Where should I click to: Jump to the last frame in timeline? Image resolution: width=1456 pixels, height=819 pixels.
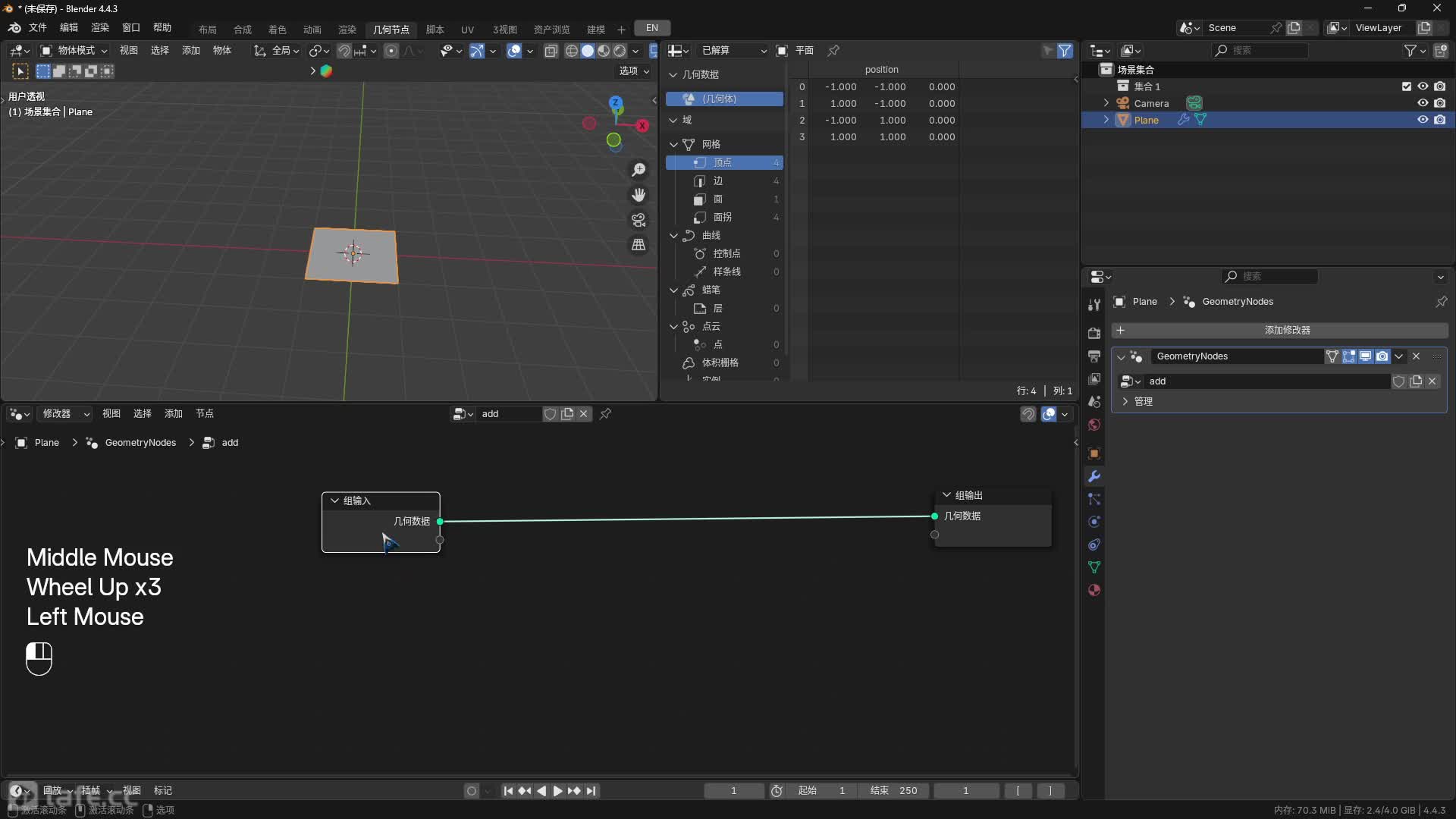click(x=591, y=791)
